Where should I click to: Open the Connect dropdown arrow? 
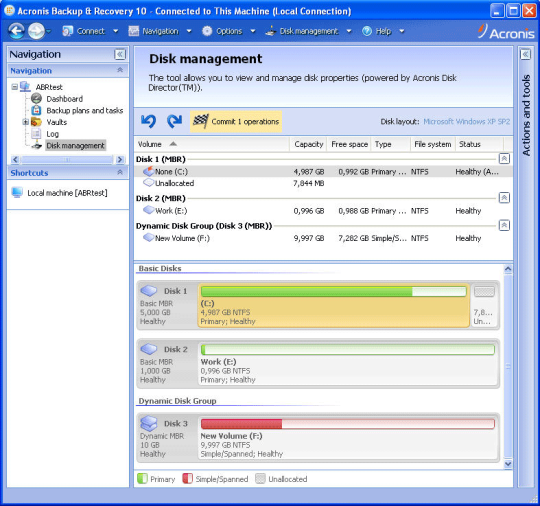click(x=116, y=31)
